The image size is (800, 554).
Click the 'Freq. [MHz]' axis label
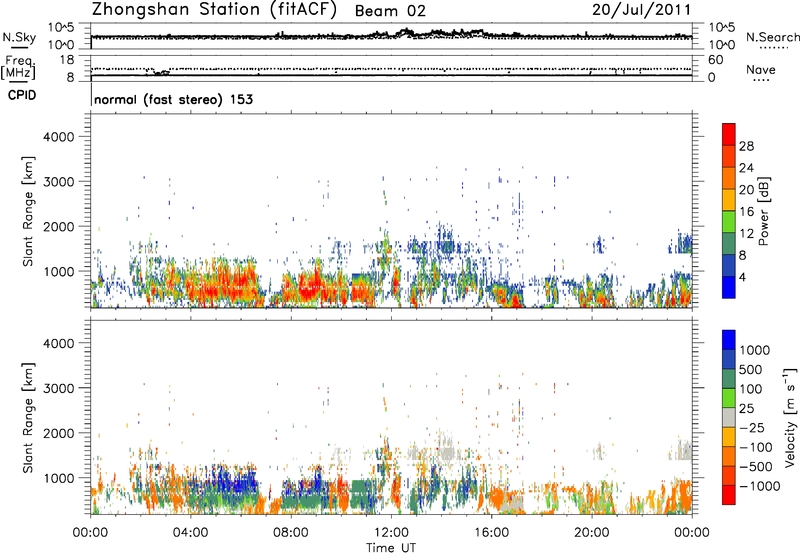click(19, 68)
